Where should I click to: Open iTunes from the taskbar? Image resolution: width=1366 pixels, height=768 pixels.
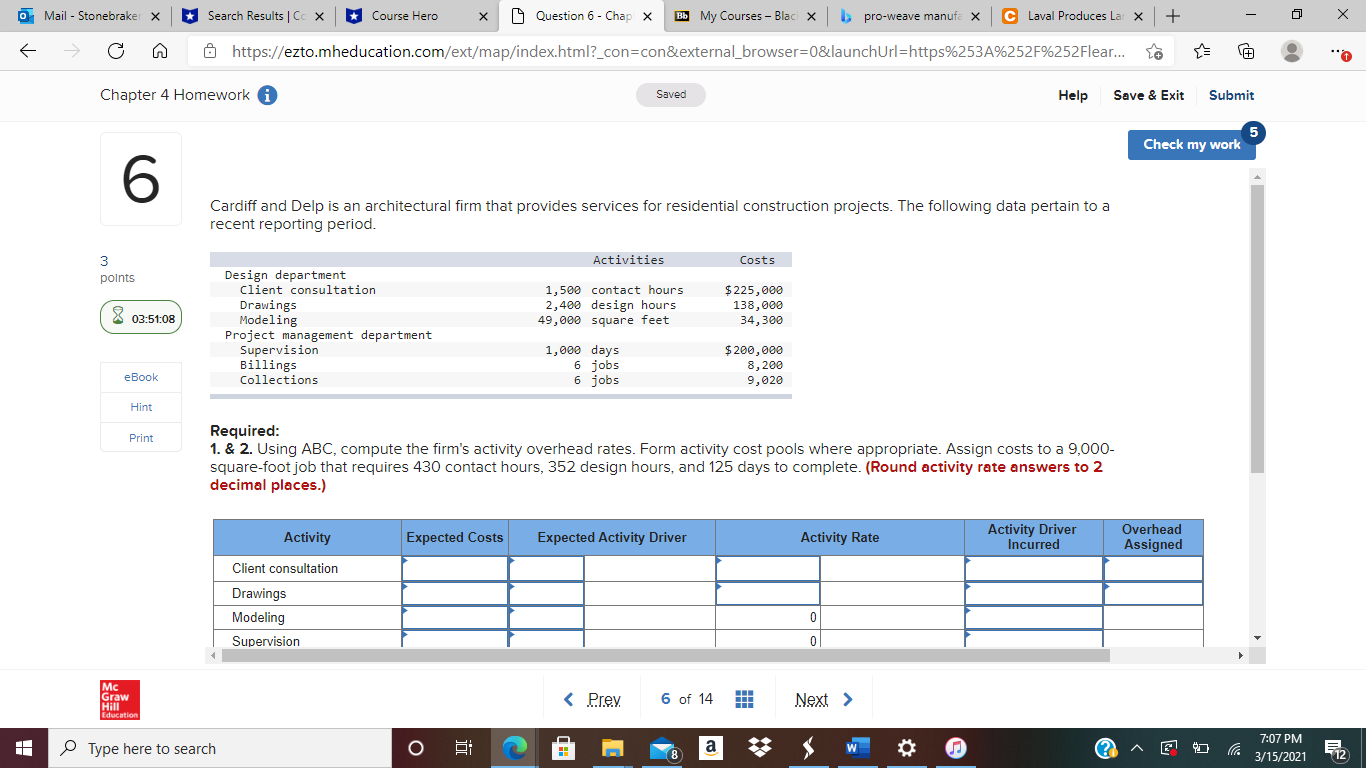pos(954,747)
